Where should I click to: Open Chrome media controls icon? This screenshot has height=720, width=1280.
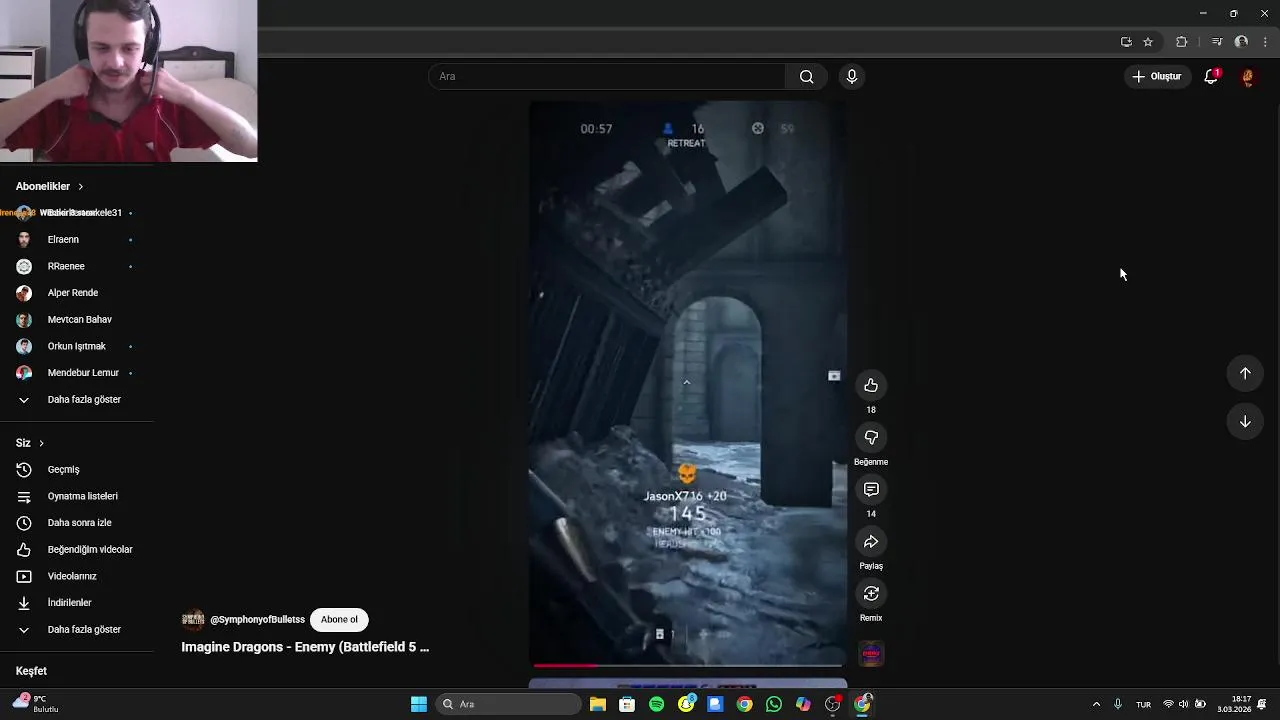coord(1217,42)
